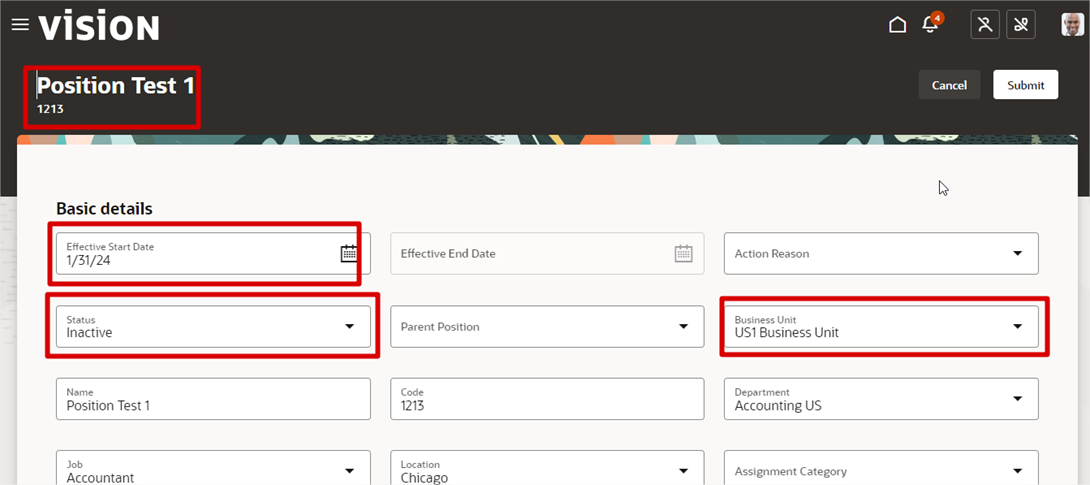
Task: Click the 1213 code under the title
Action: [x=50, y=109]
